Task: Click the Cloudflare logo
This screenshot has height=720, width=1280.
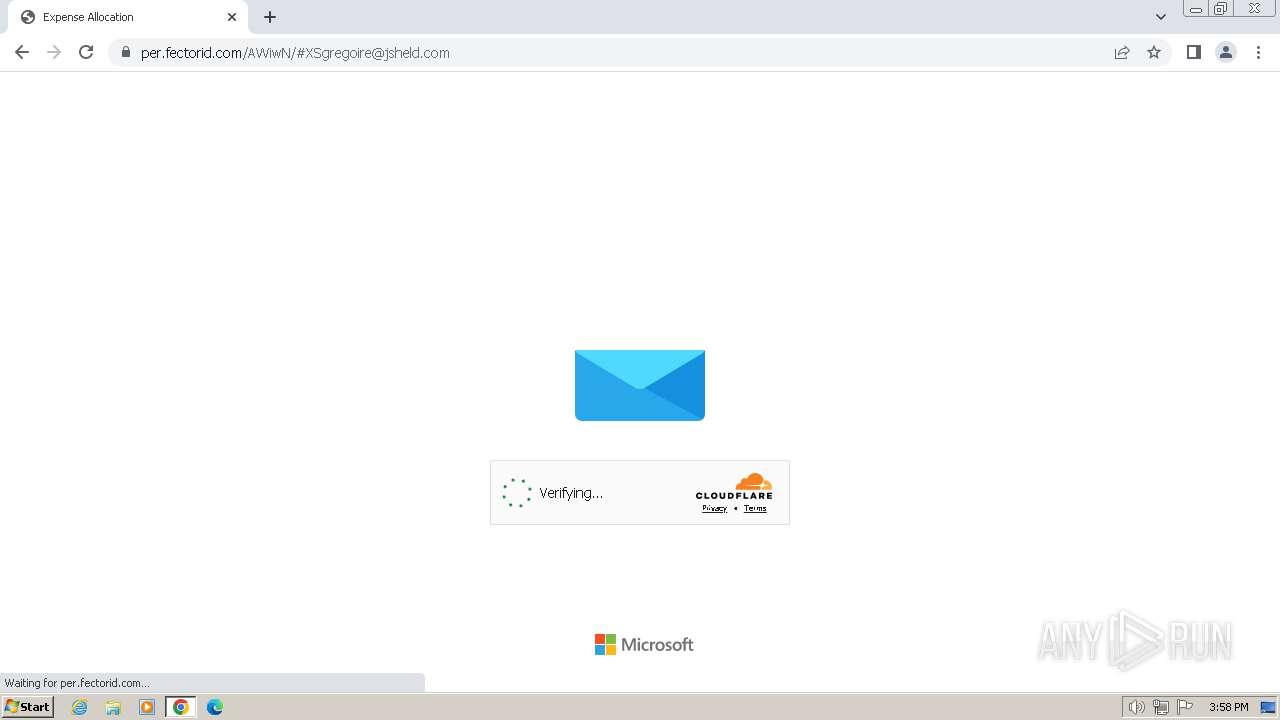Action: 734,486
